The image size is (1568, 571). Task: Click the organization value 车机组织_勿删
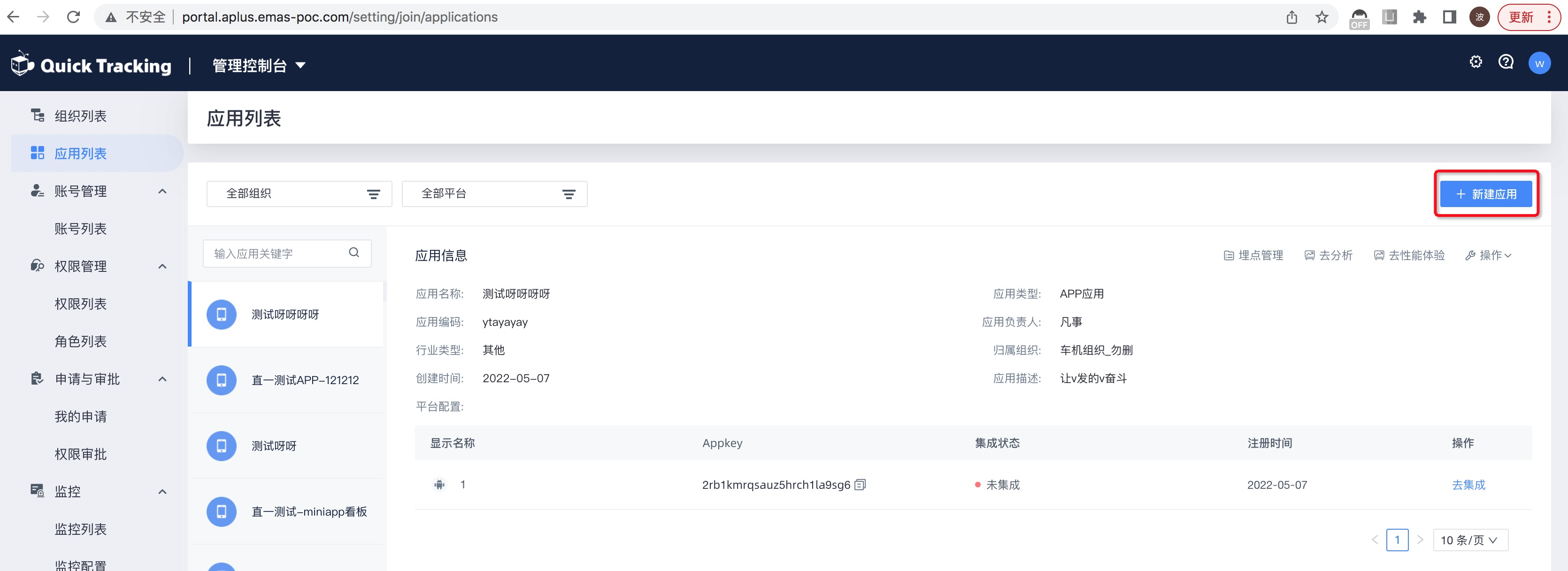[x=1096, y=350]
